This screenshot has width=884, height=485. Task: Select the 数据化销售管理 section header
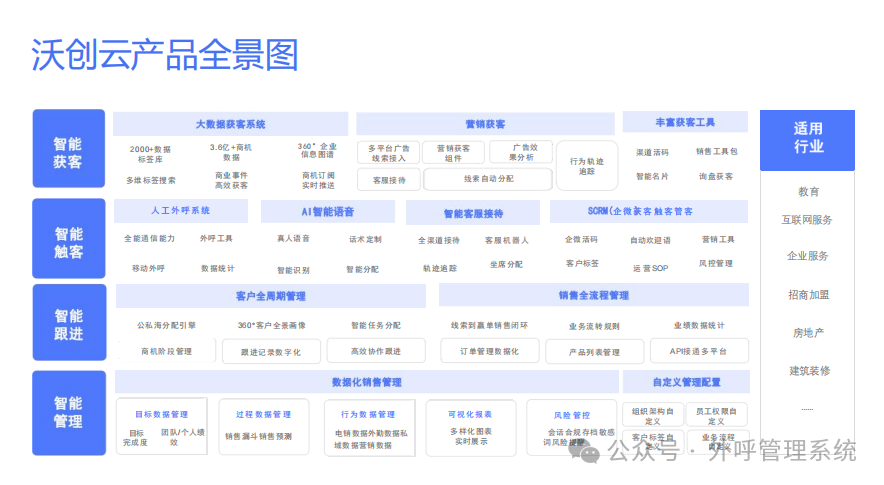tap(366, 382)
